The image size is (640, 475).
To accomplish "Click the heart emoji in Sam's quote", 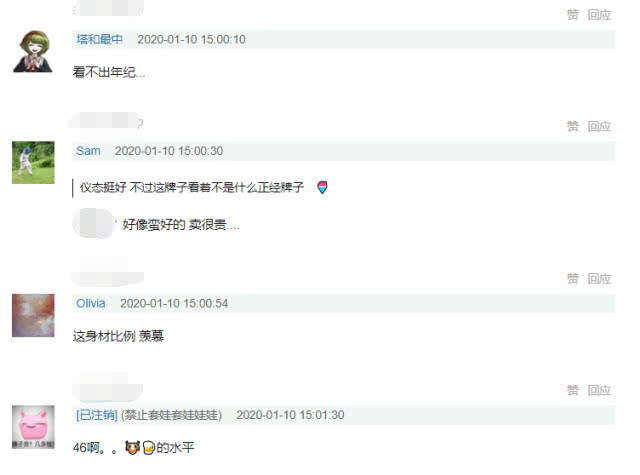I will pos(322,187).
